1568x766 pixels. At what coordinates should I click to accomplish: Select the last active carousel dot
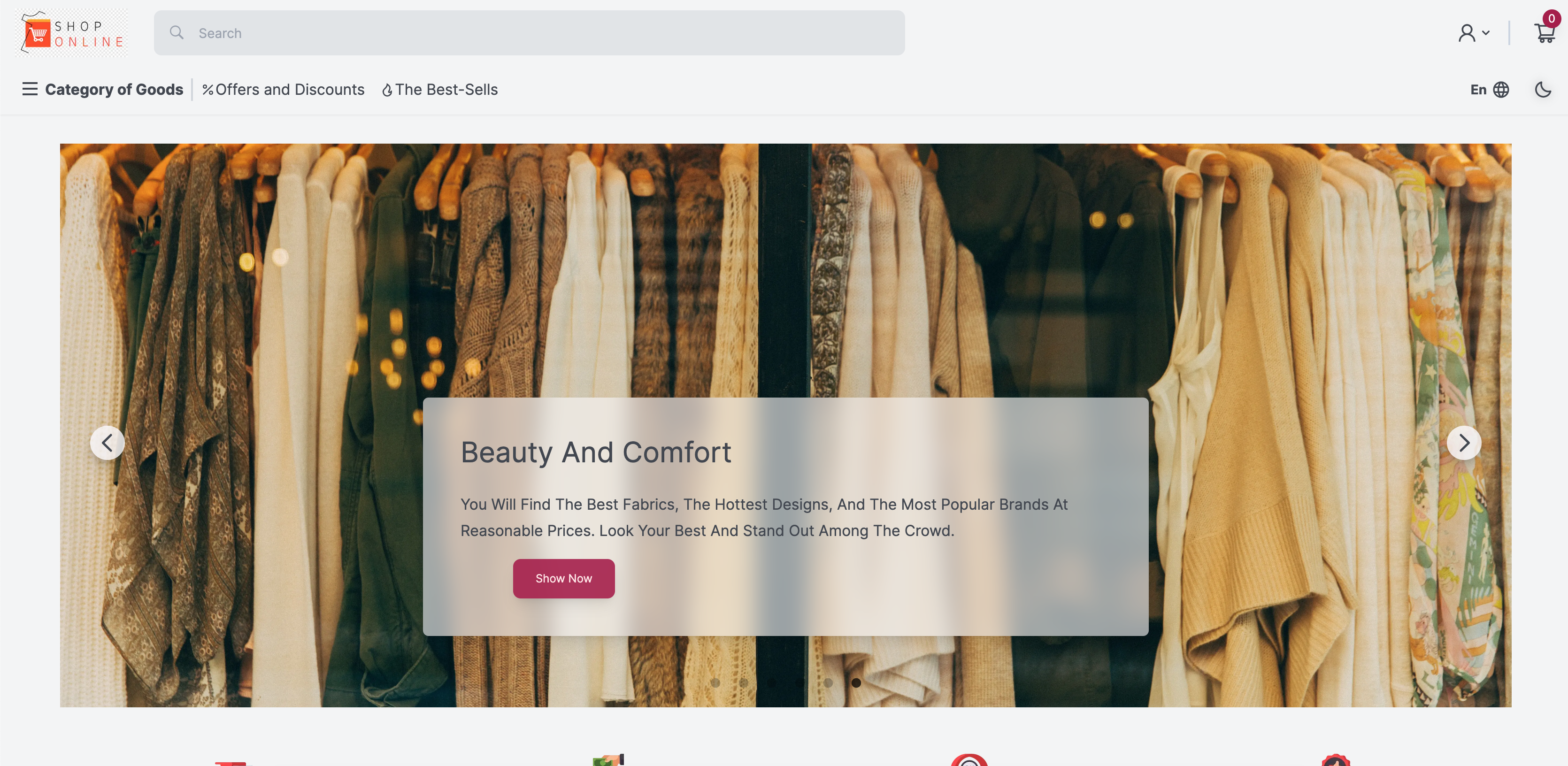coord(856,682)
